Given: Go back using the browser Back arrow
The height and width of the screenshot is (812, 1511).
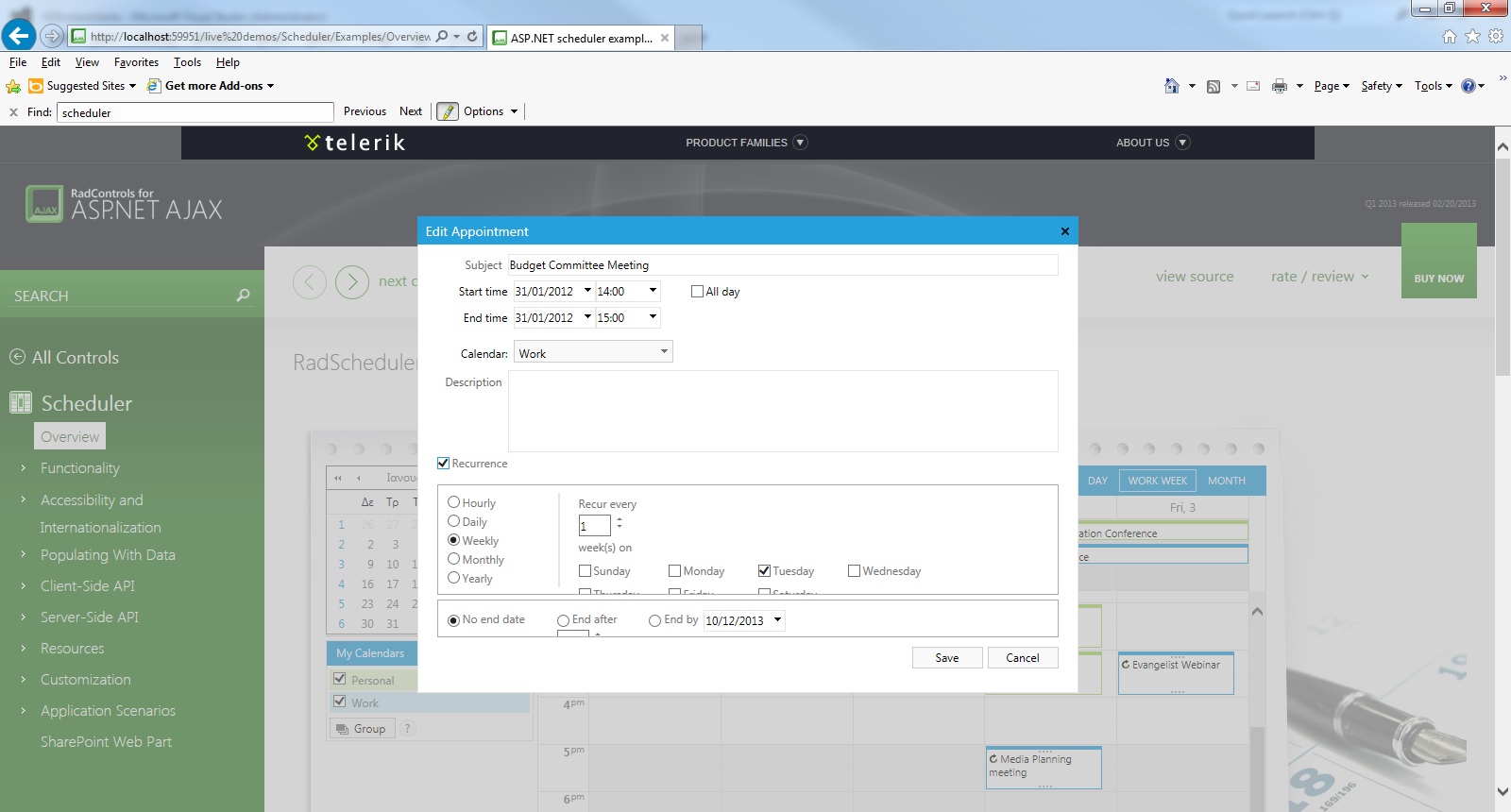Looking at the screenshot, I should [19, 36].
